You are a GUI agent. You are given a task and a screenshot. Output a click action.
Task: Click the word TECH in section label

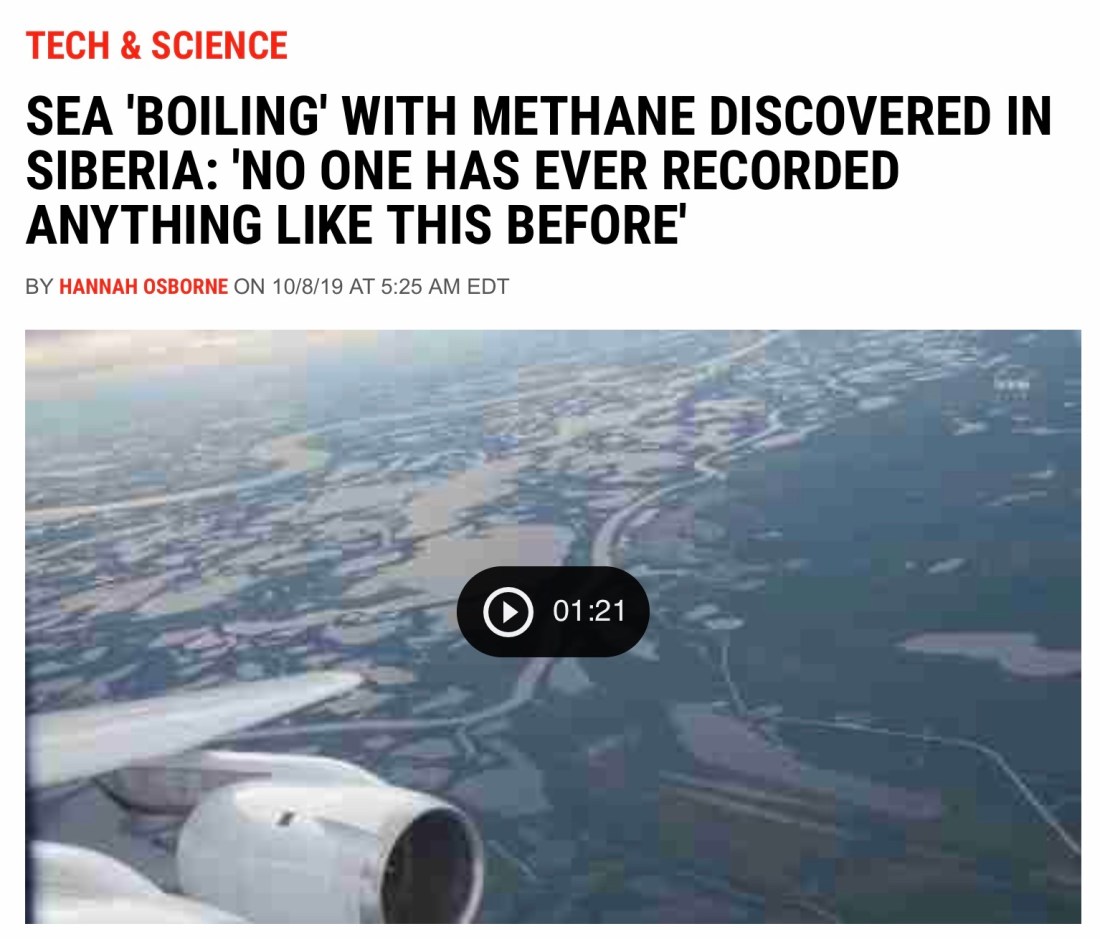[67, 45]
